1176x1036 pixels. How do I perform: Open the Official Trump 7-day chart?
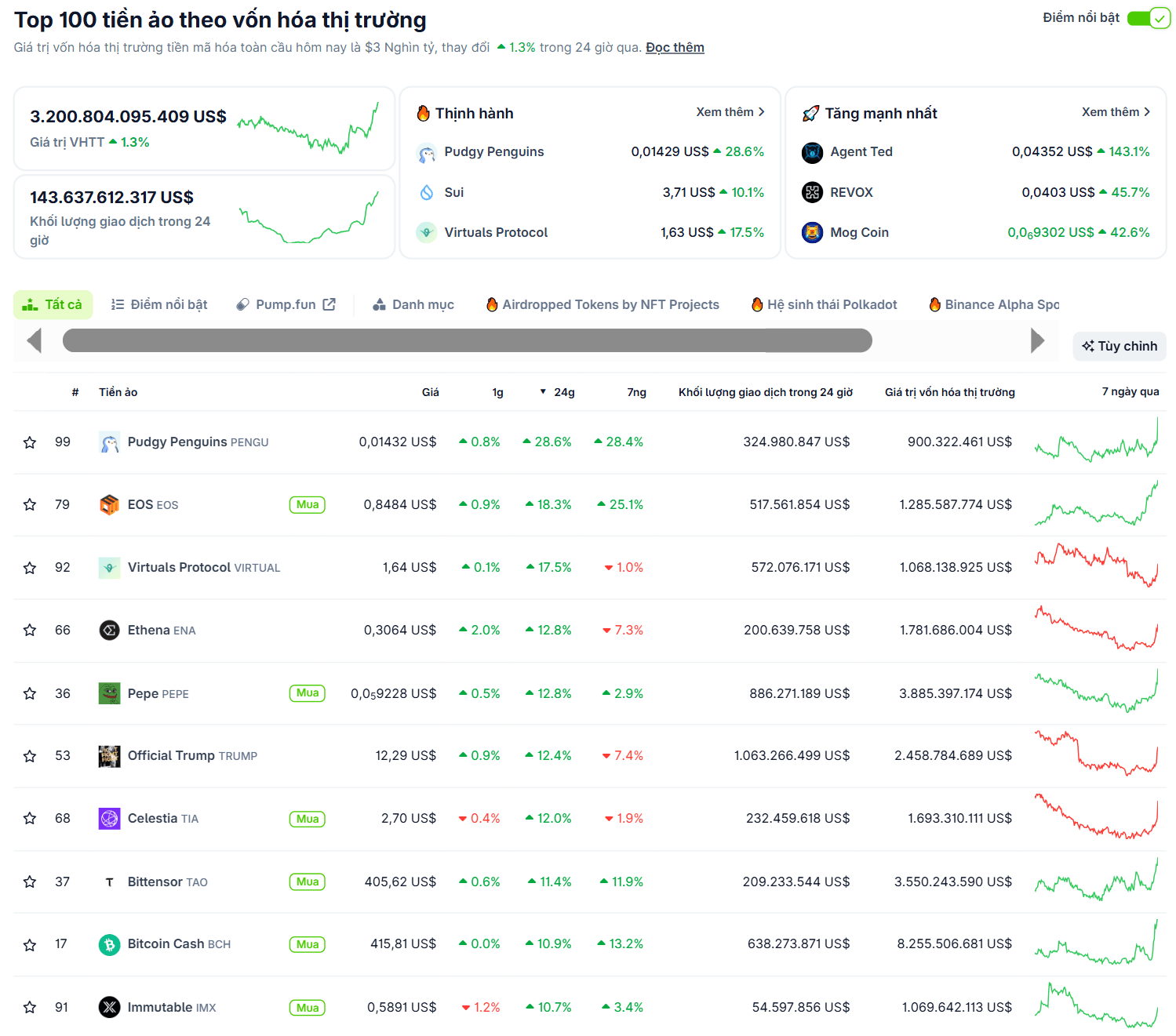(x=1096, y=754)
